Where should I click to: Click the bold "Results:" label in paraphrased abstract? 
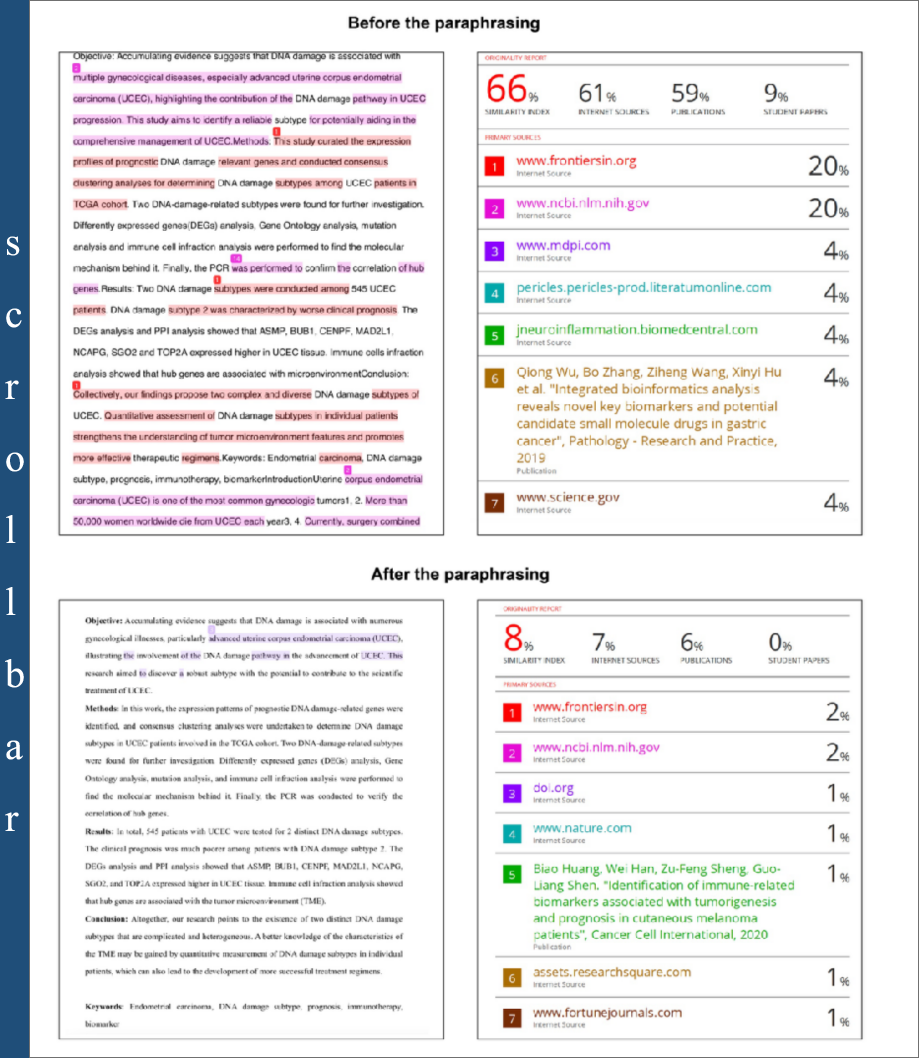click(99, 831)
